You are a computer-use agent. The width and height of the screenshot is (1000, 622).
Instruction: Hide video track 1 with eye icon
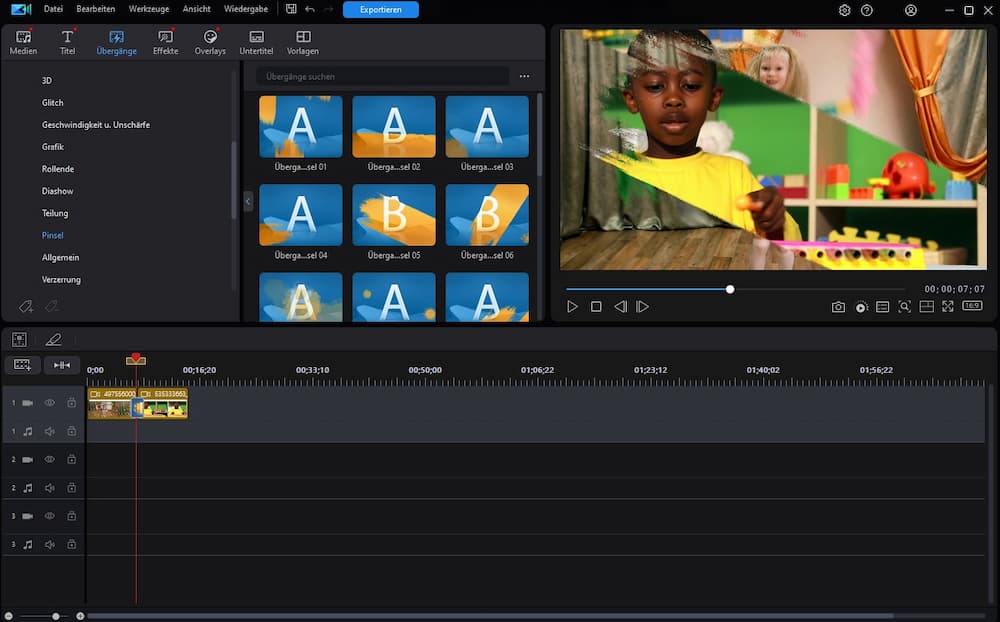pyautogui.click(x=50, y=403)
